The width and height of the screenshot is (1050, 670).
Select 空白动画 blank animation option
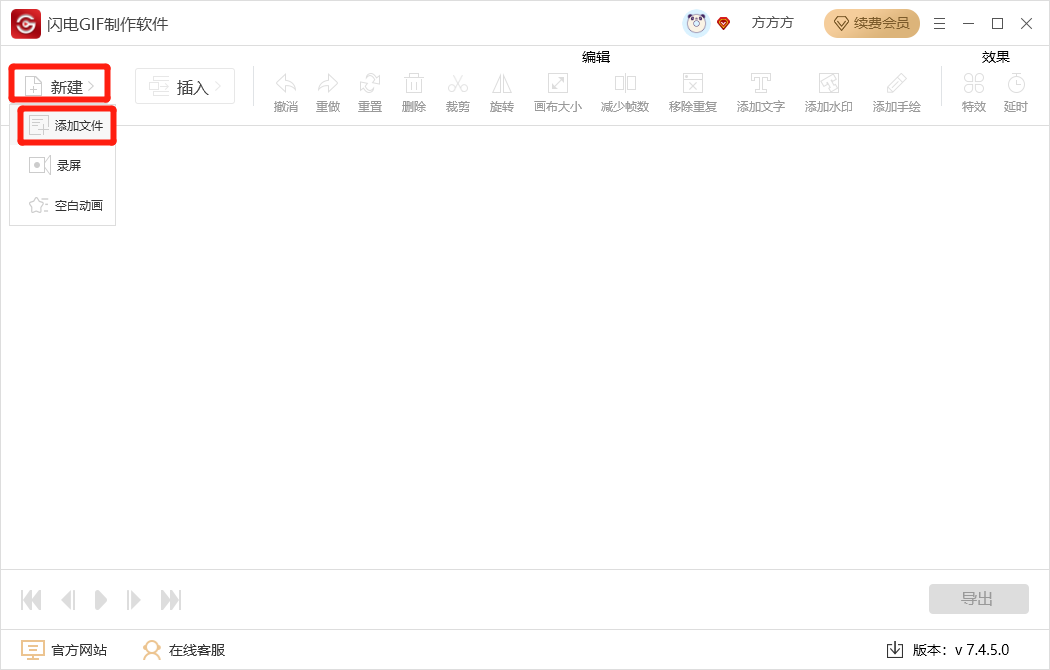[71, 205]
